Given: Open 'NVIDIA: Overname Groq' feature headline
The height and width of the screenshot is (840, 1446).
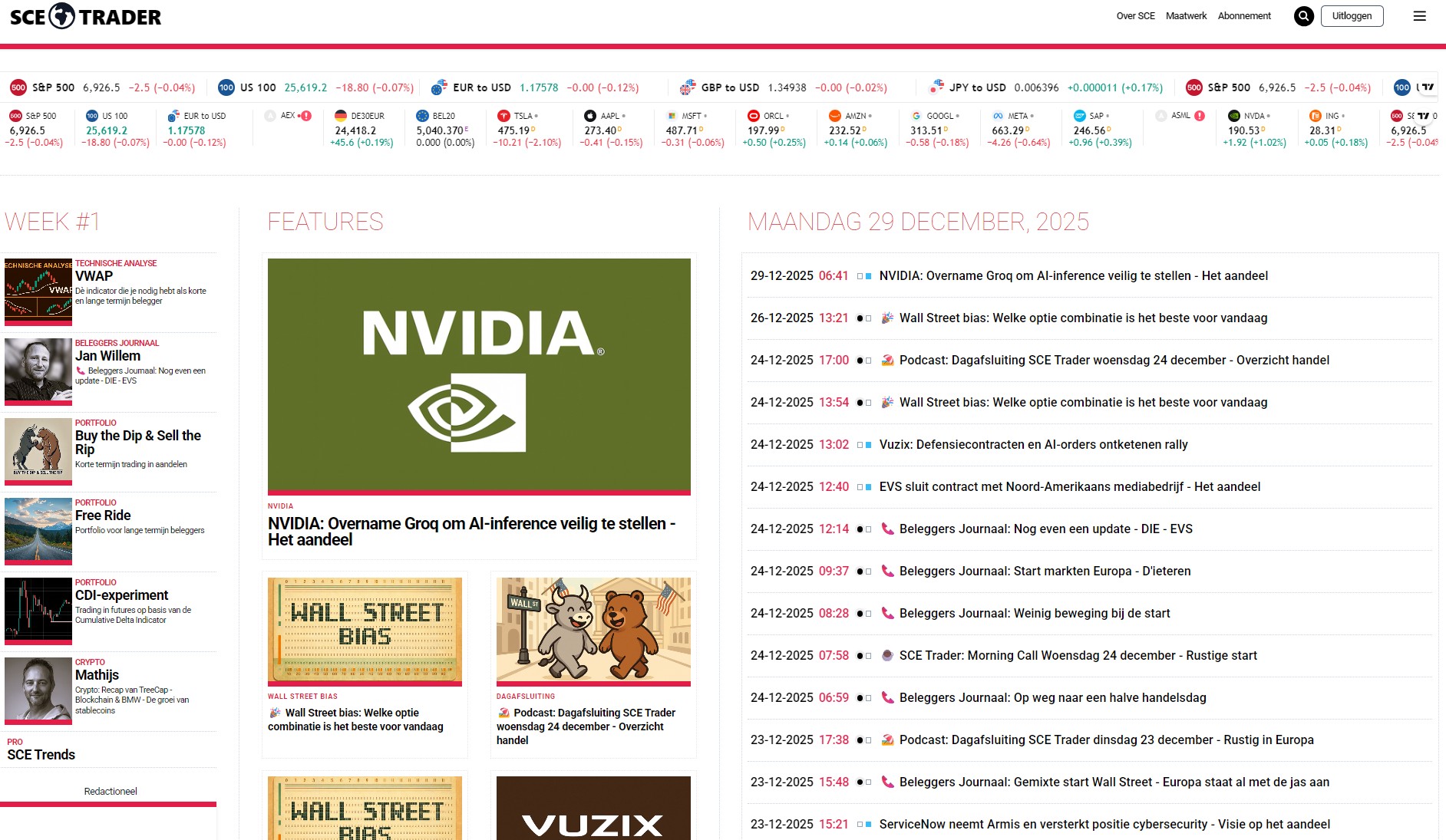Looking at the screenshot, I should [471, 532].
